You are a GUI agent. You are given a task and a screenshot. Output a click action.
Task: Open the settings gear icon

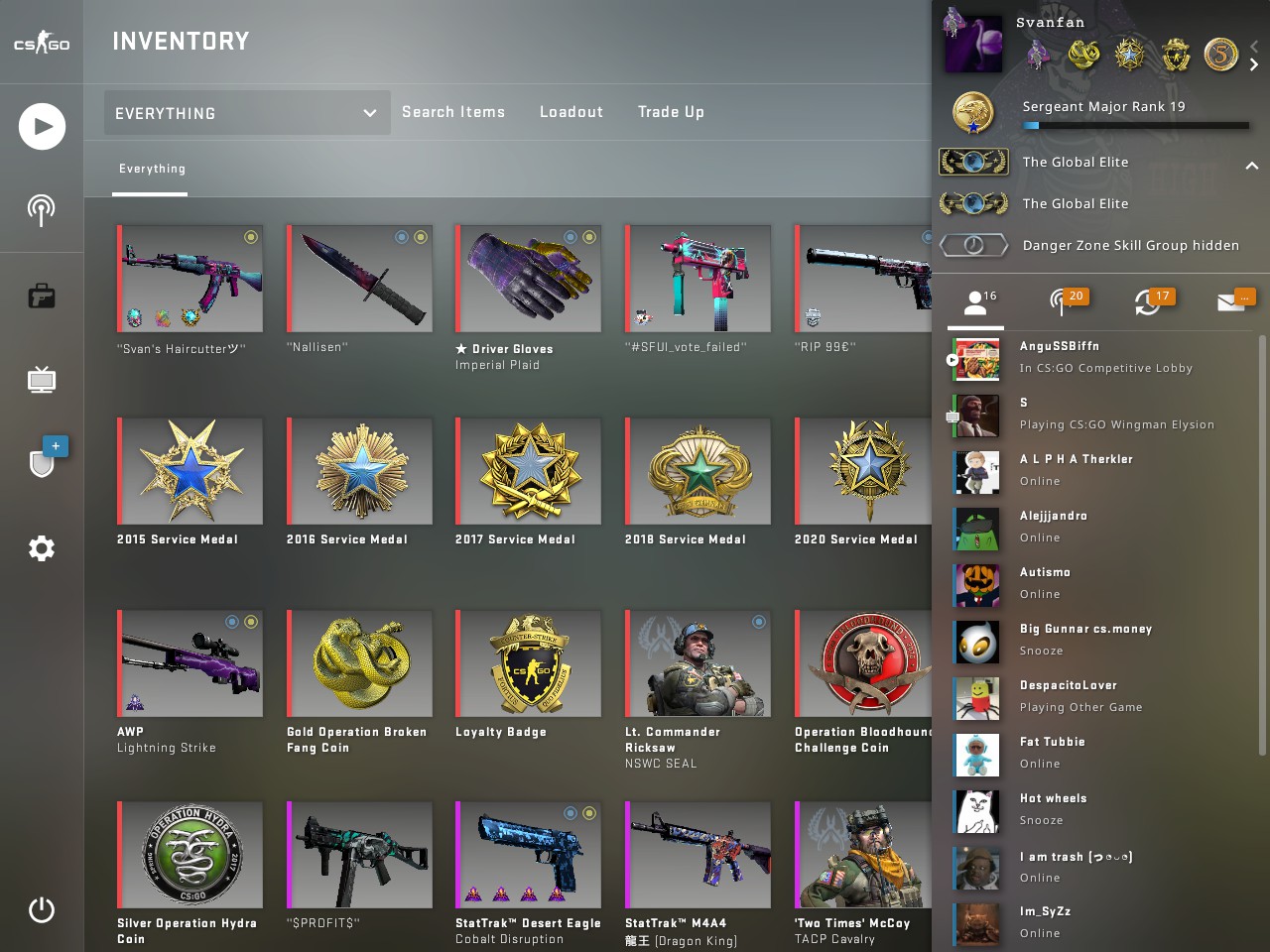42,548
